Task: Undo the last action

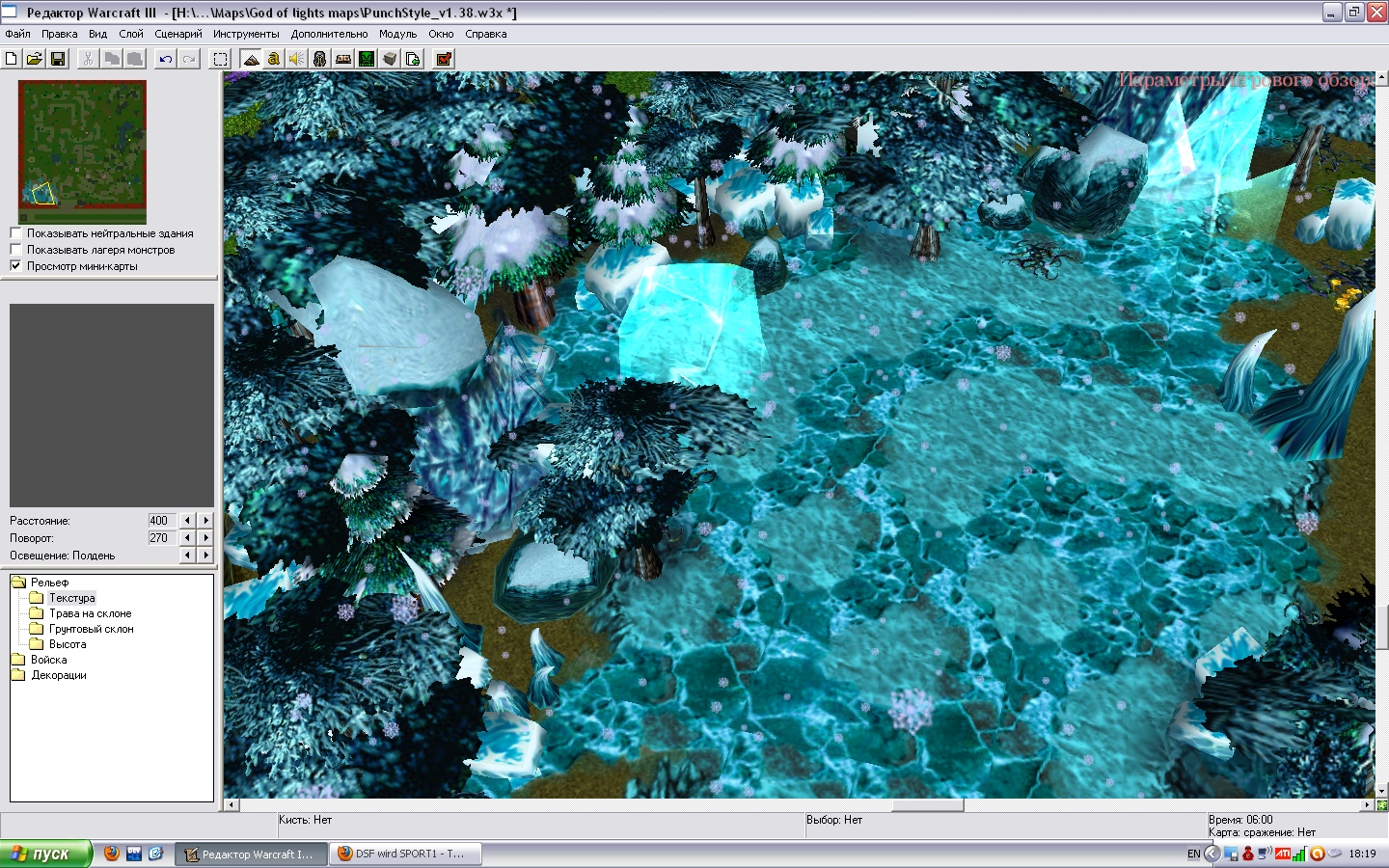Action: coord(166,59)
